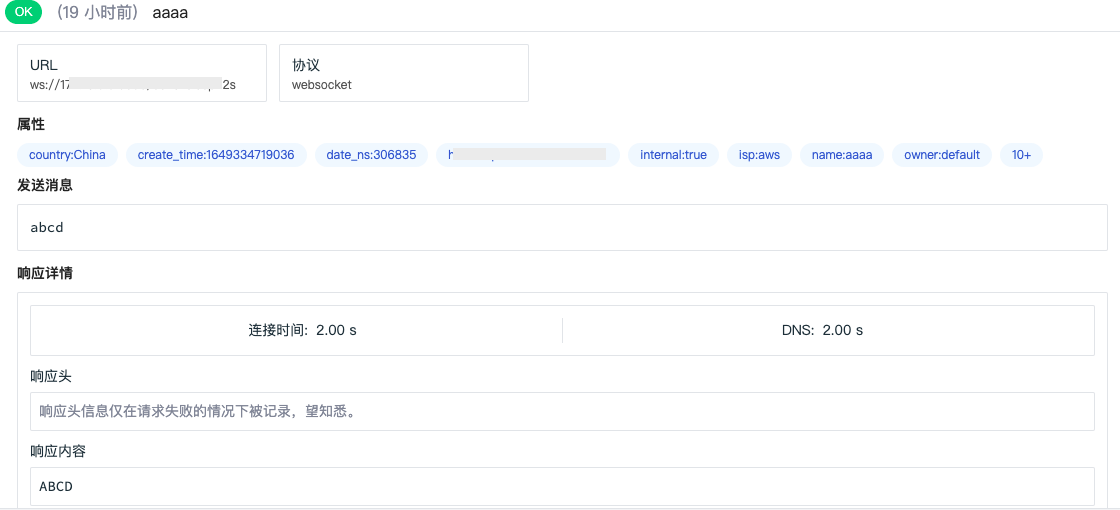Click the create_time:1649334719036 tag
The width and height of the screenshot is (1120, 510).
coord(216,155)
